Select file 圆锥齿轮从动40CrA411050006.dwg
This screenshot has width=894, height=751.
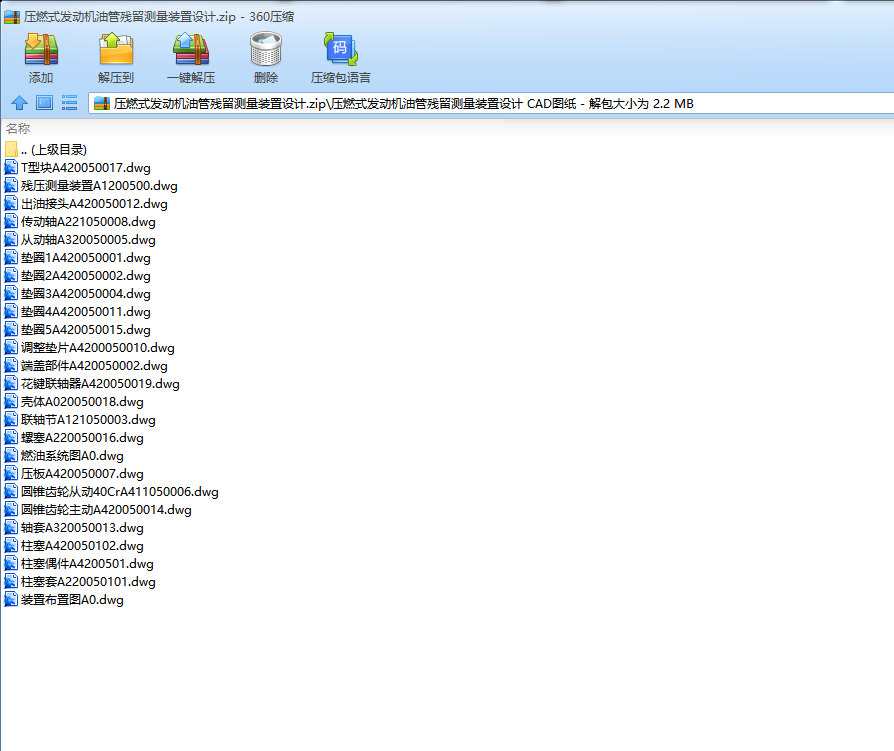[112, 492]
